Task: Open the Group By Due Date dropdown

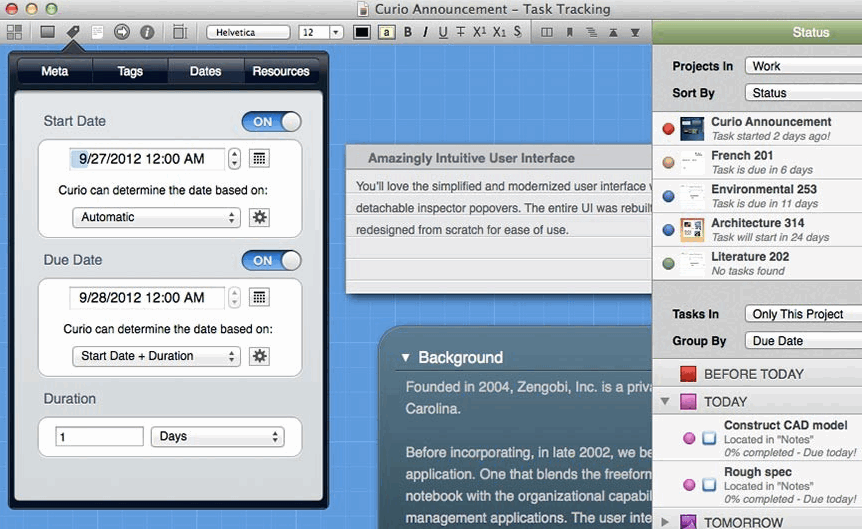Action: click(803, 341)
